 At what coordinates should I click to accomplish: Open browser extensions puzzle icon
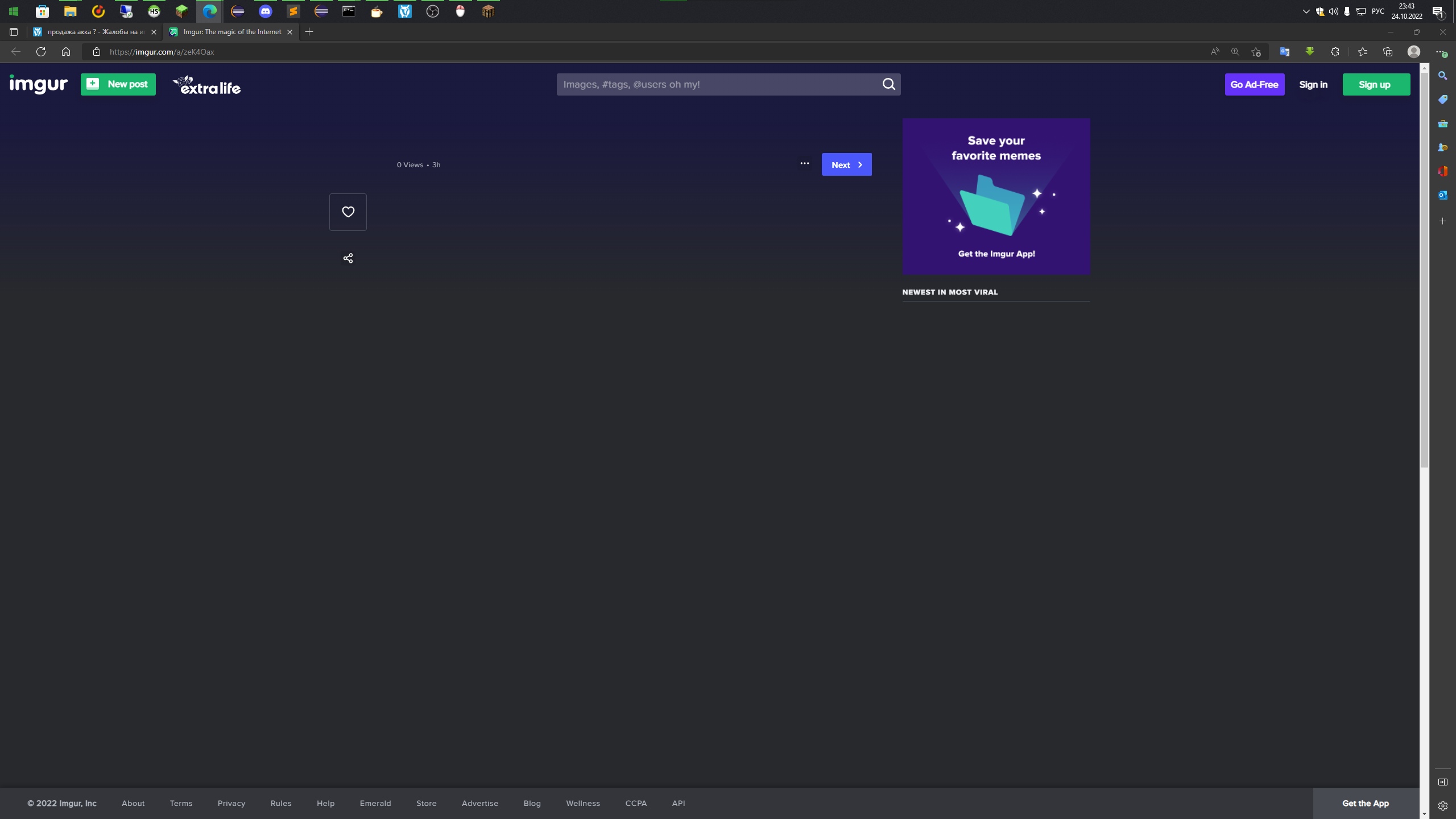click(1335, 52)
